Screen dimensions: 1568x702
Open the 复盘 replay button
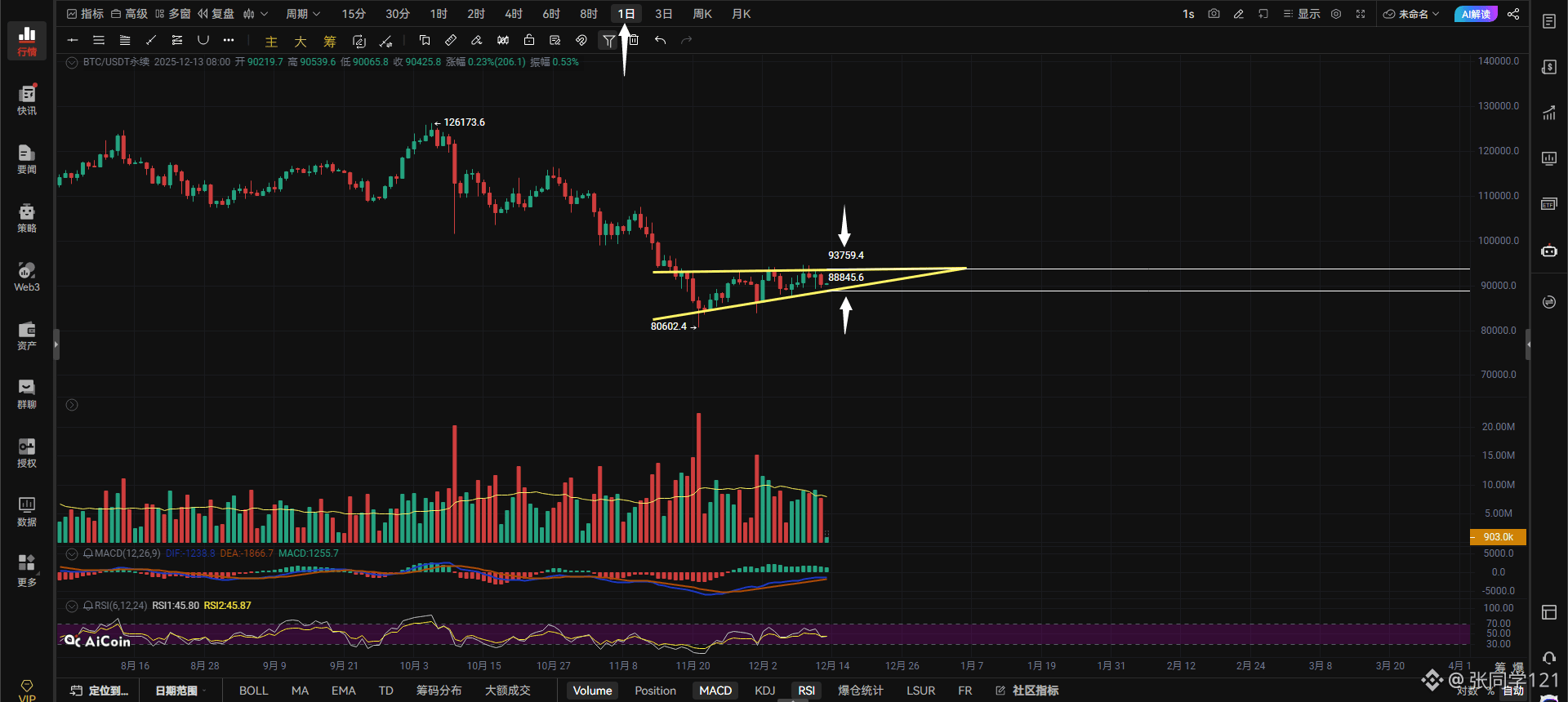216,14
